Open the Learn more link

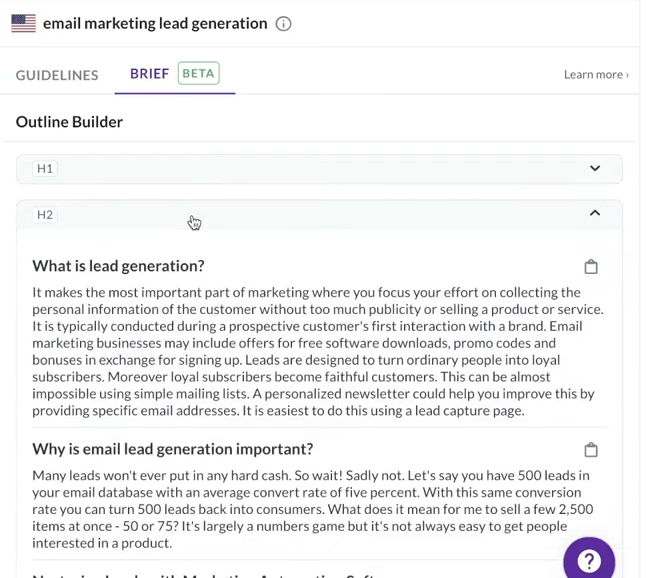tap(596, 75)
